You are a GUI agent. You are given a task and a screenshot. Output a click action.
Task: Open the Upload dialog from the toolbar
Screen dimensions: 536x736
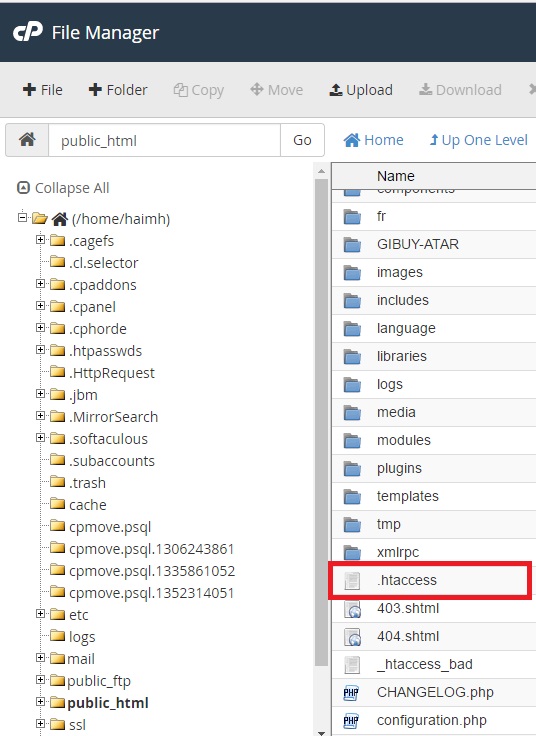coord(361,90)
